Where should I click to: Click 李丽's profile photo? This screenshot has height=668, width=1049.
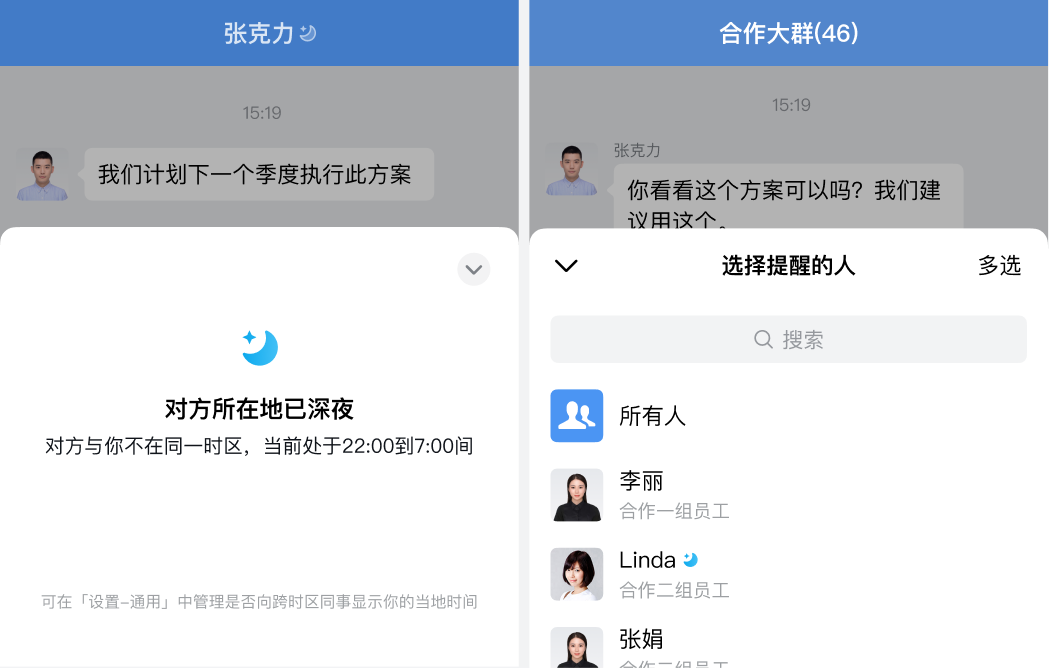point(577,495)
